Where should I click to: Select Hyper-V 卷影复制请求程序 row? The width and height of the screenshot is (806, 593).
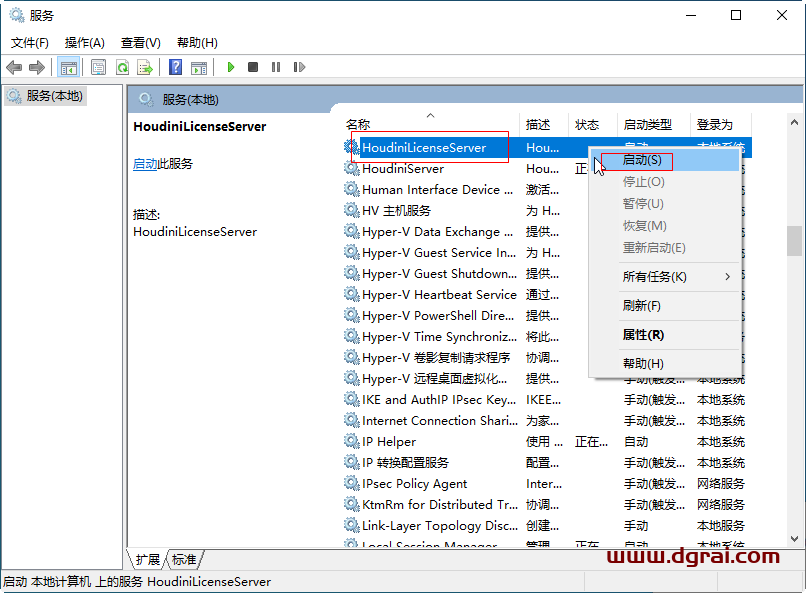click(x=547, y=358)
